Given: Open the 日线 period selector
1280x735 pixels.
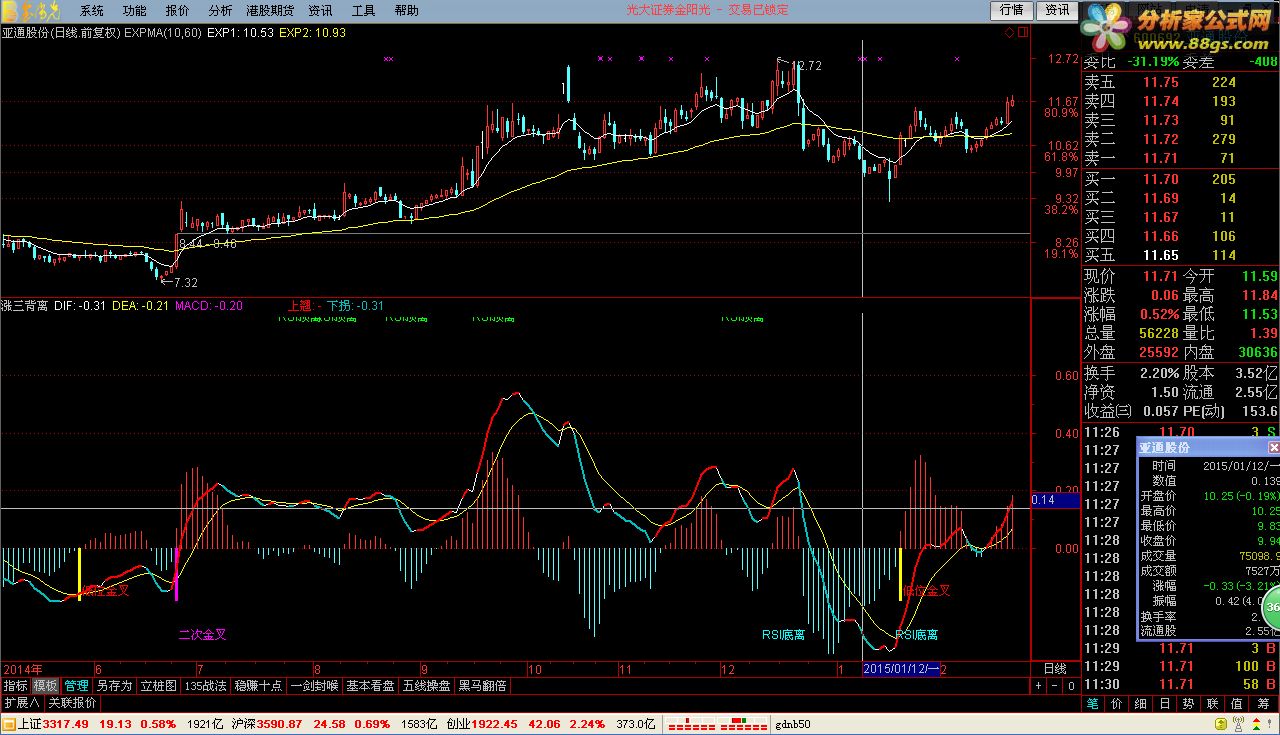Looking at the screenshot, I should click(x=1055, y=668).
